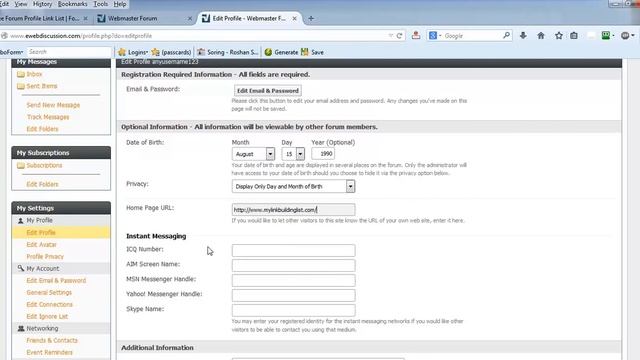The height and width of the screenshot is (360, 640).
Task: Click the Edit Email & Password button
Action: tap(268, 91)
